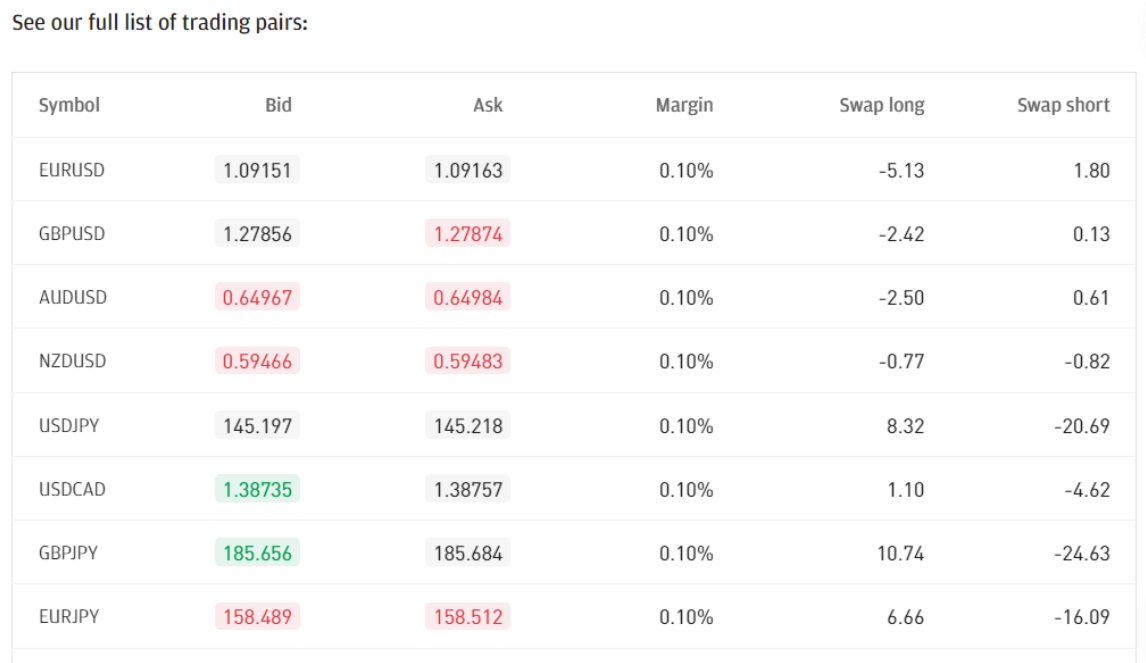The height and width of the screenshot is (663, 1146).
Task: Click GBPJPY ask price 185.684
Action: tap(468, 553)
